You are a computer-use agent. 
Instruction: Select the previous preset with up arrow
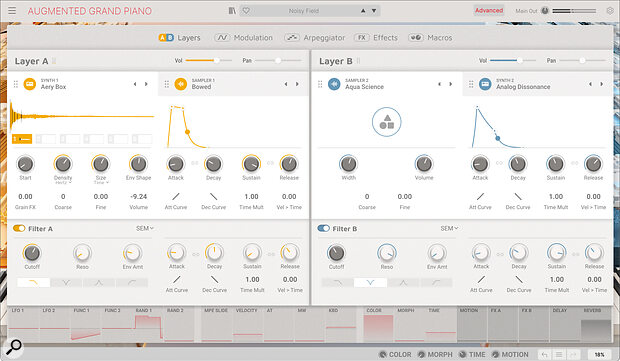363,11
